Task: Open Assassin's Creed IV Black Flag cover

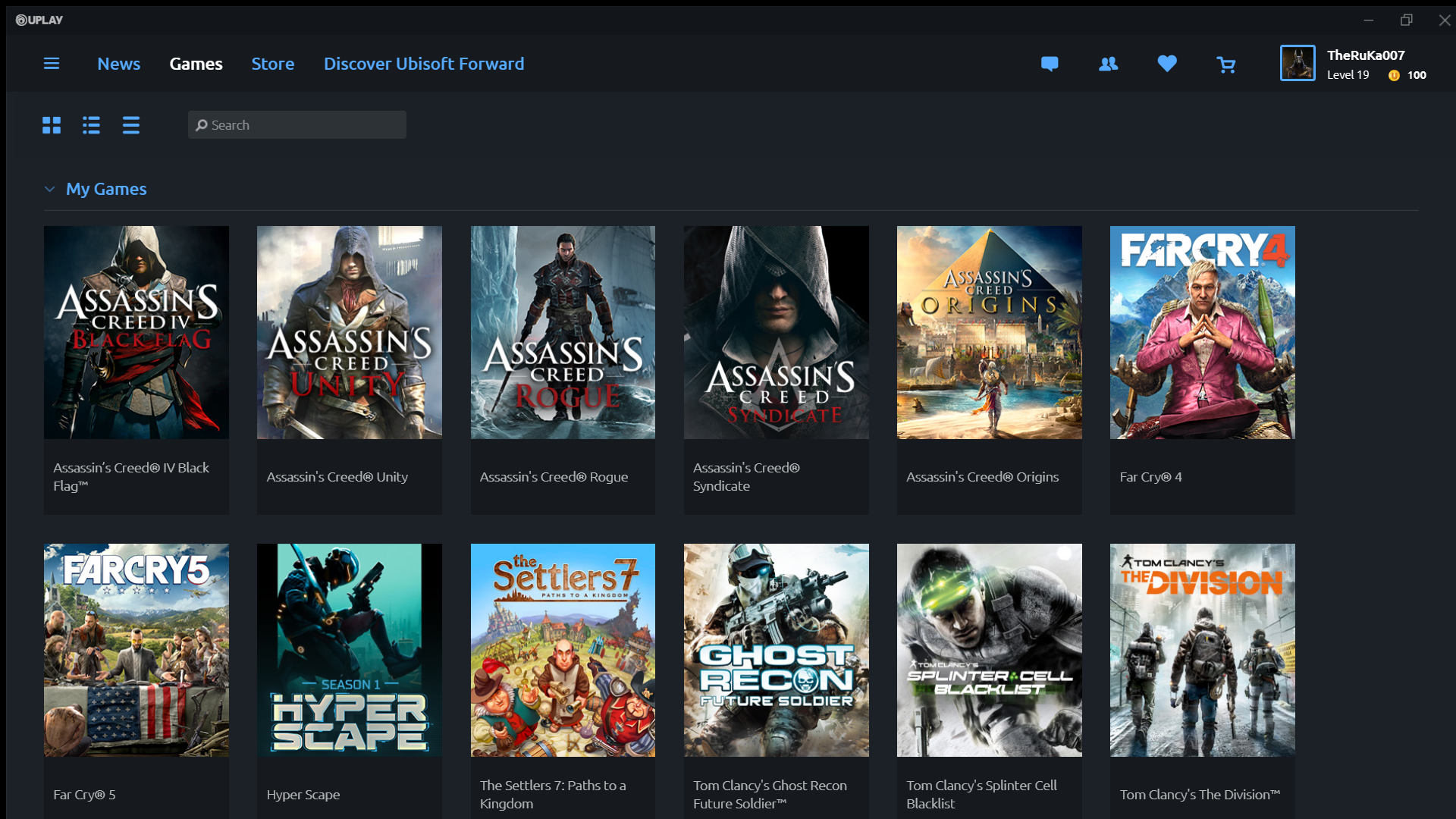Action: click(x=136, y=332)
